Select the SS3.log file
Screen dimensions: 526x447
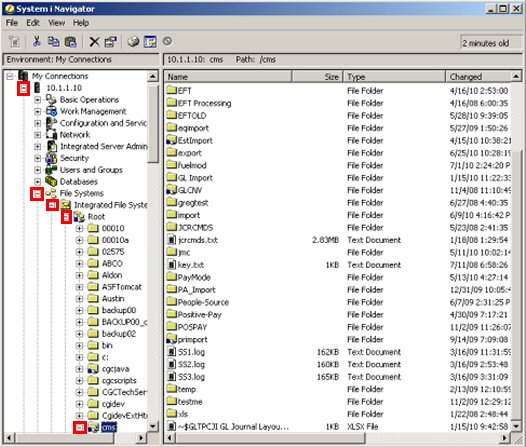click(191, 377)
